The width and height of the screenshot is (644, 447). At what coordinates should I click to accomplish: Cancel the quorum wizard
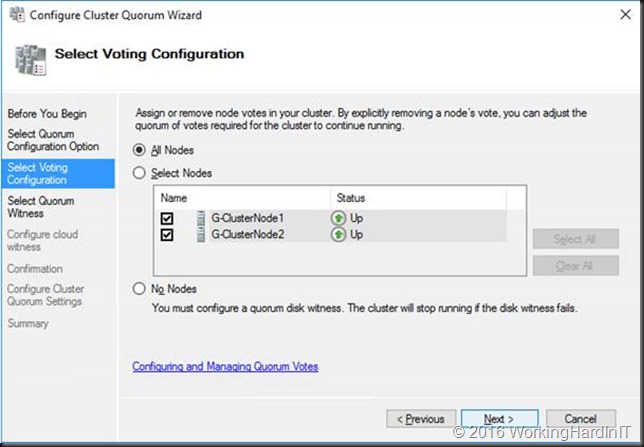click(580, 419)
